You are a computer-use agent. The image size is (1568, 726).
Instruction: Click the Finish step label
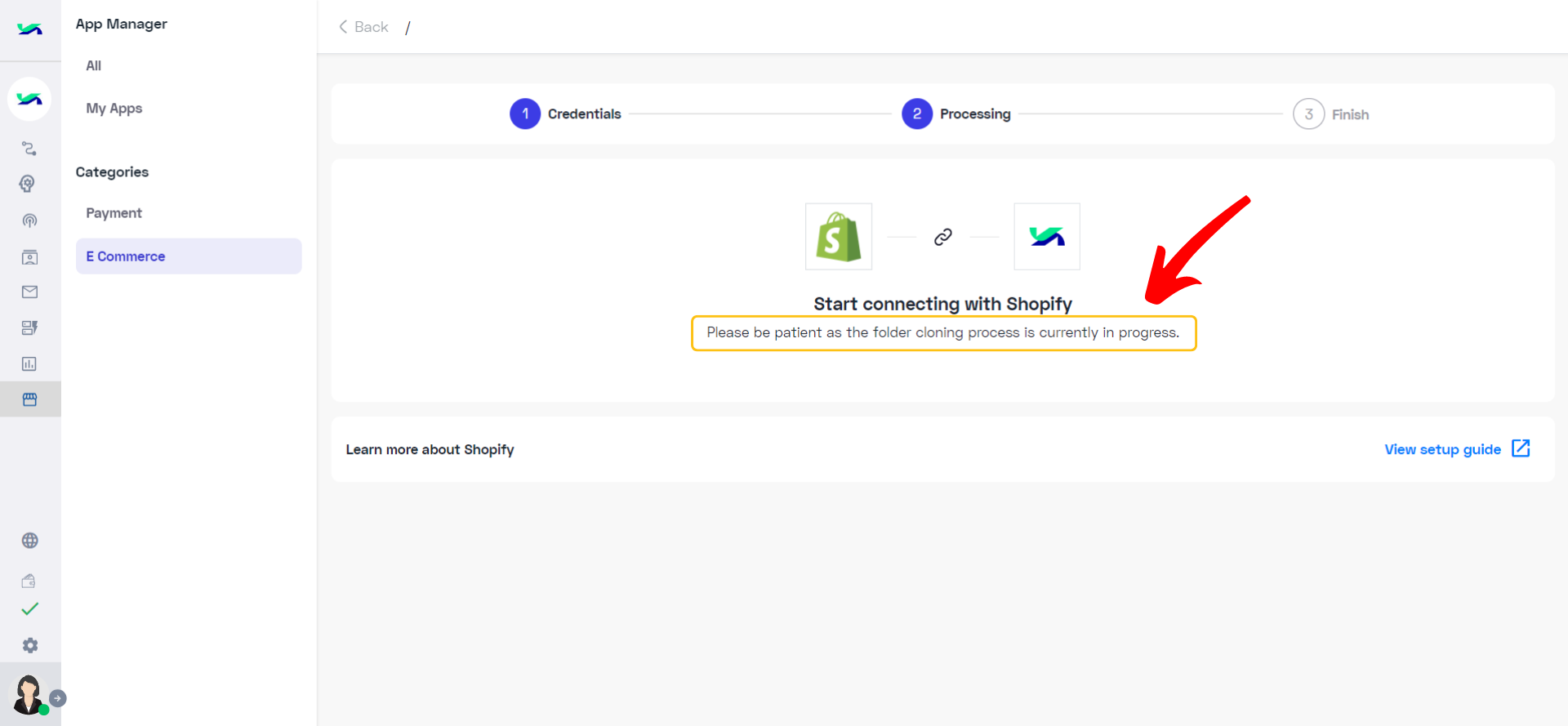pyautogui.click(x=1351, y=115)
